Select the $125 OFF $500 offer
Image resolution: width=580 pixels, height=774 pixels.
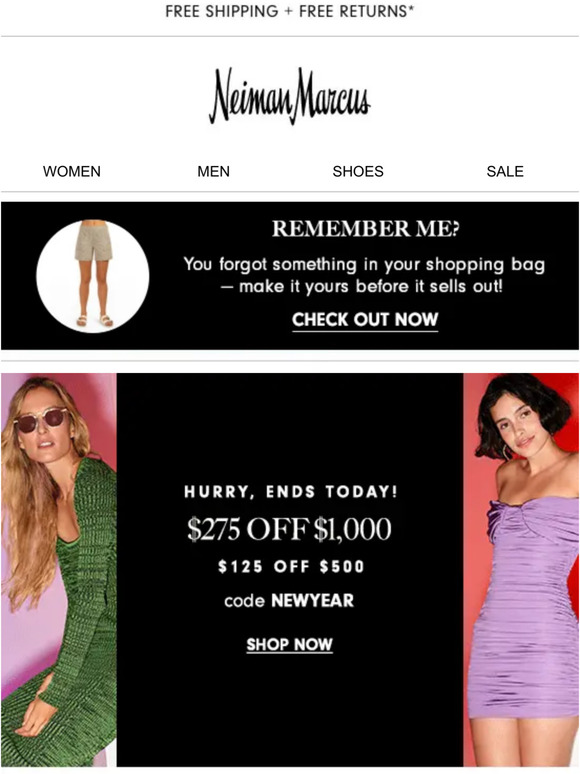(x=291, y=566)
